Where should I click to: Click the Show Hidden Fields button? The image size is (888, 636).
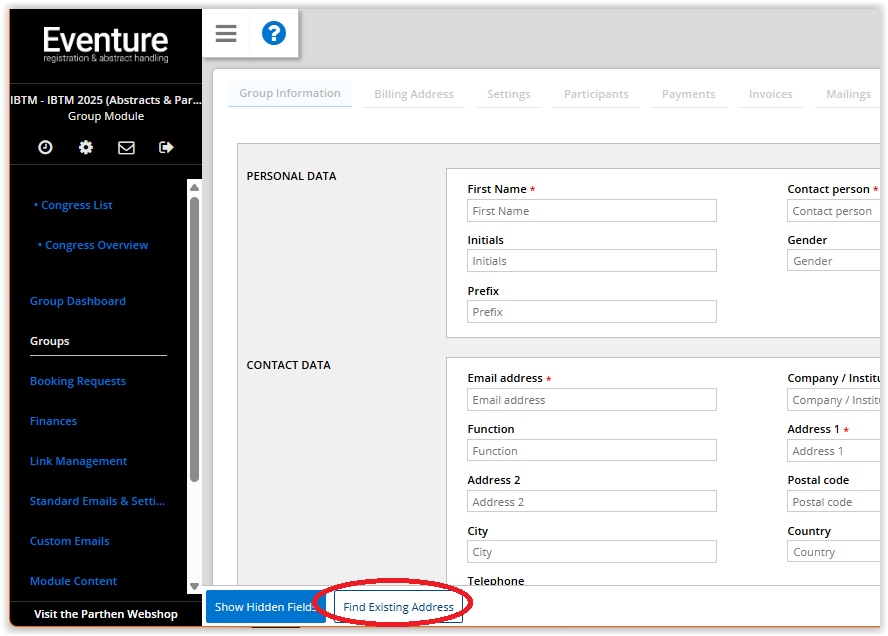point(265,607)
